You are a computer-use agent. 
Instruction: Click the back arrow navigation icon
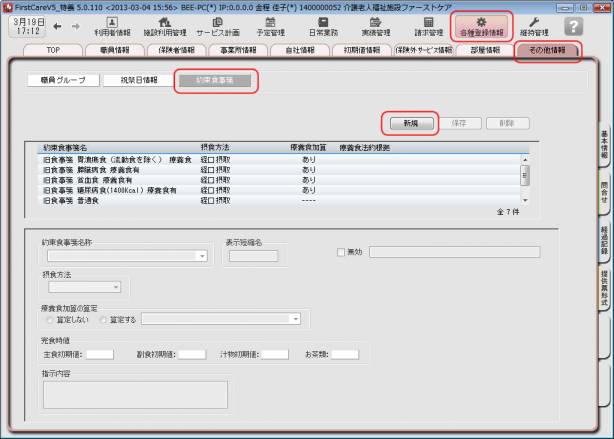(x=57, y=27)
